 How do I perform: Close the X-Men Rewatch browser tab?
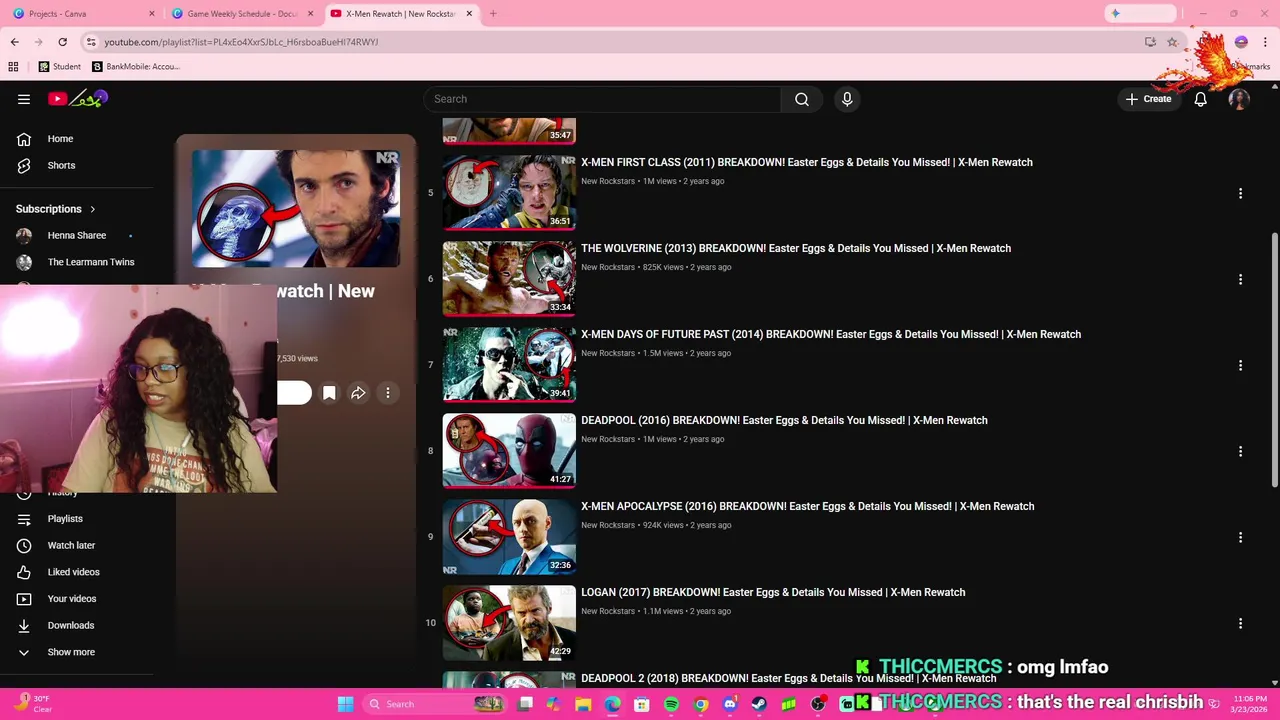[469, 14]
